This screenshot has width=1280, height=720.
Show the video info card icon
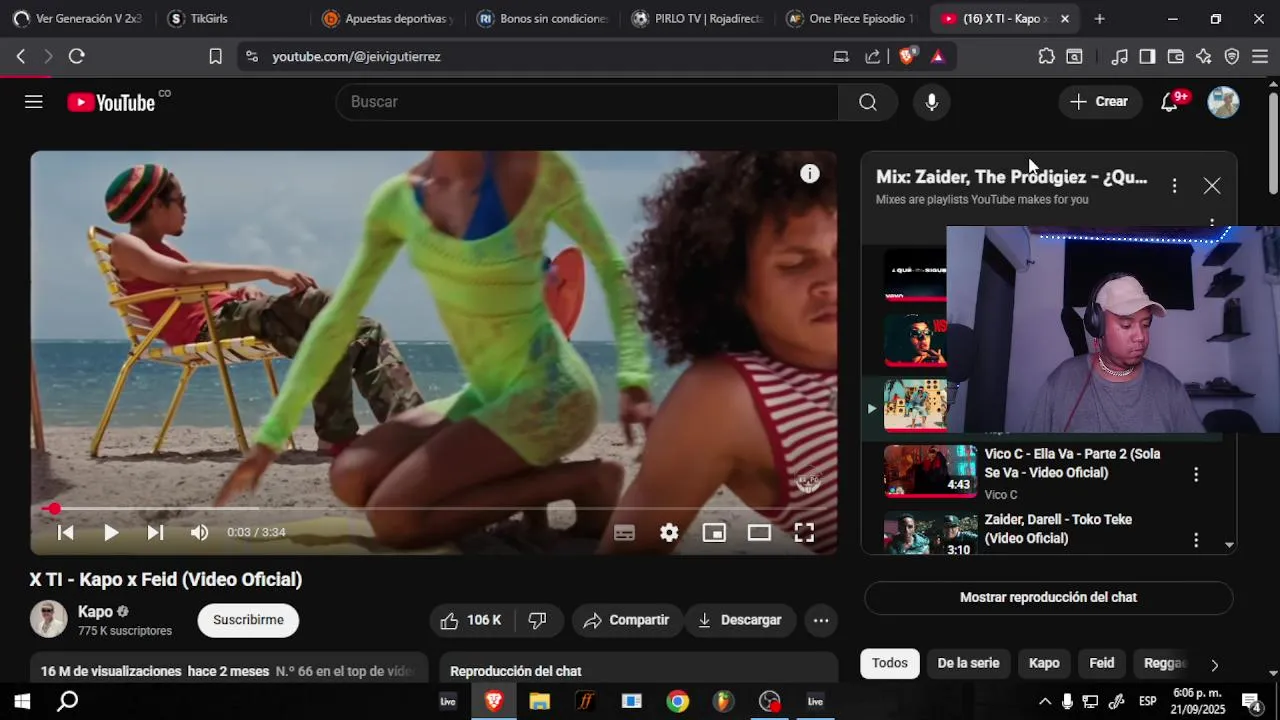(810, 174)
